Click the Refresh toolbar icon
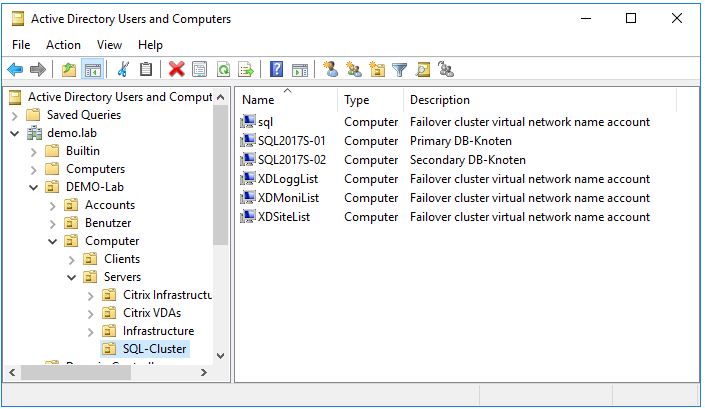Screen dimensions: 705x409 tap(223, 69)
